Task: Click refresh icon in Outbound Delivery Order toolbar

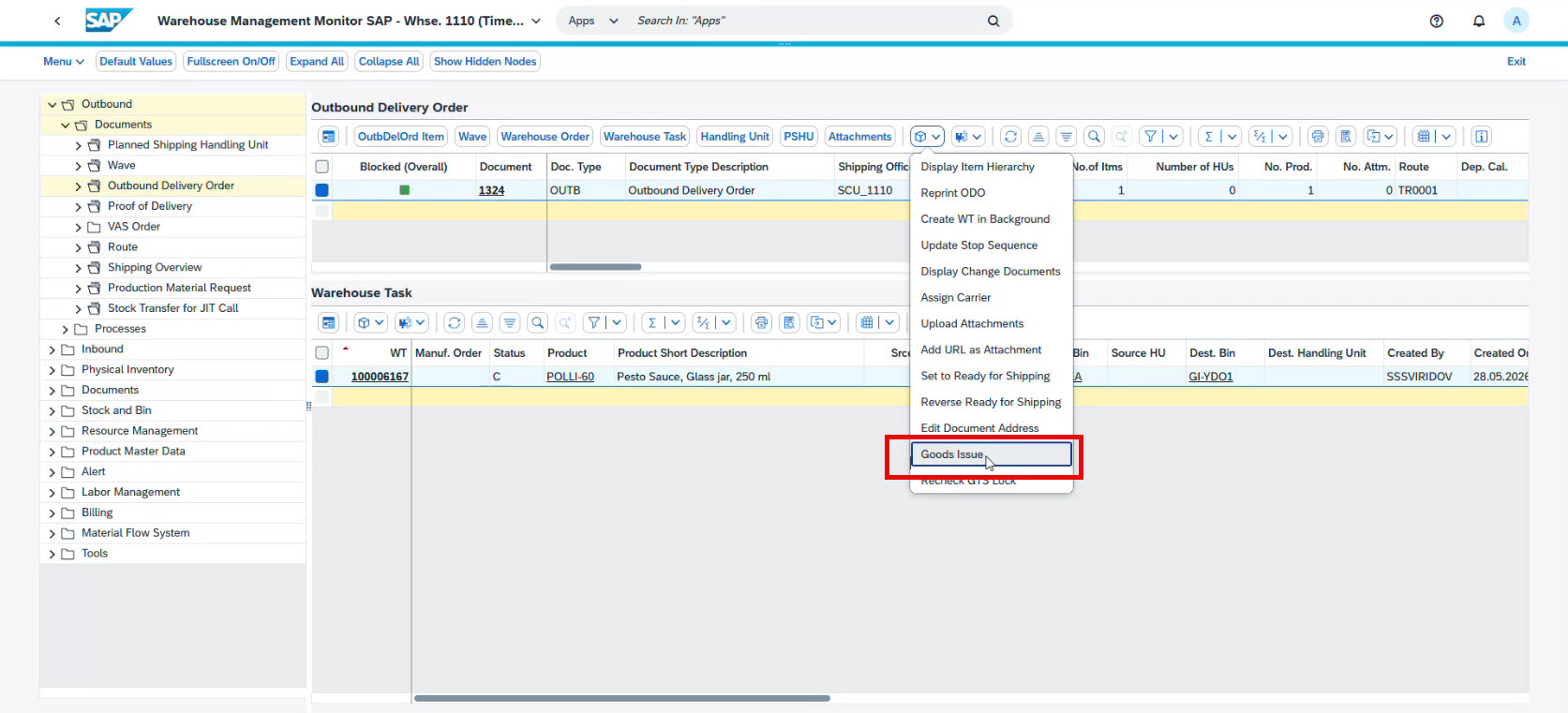Action: tap(1010, 137)
